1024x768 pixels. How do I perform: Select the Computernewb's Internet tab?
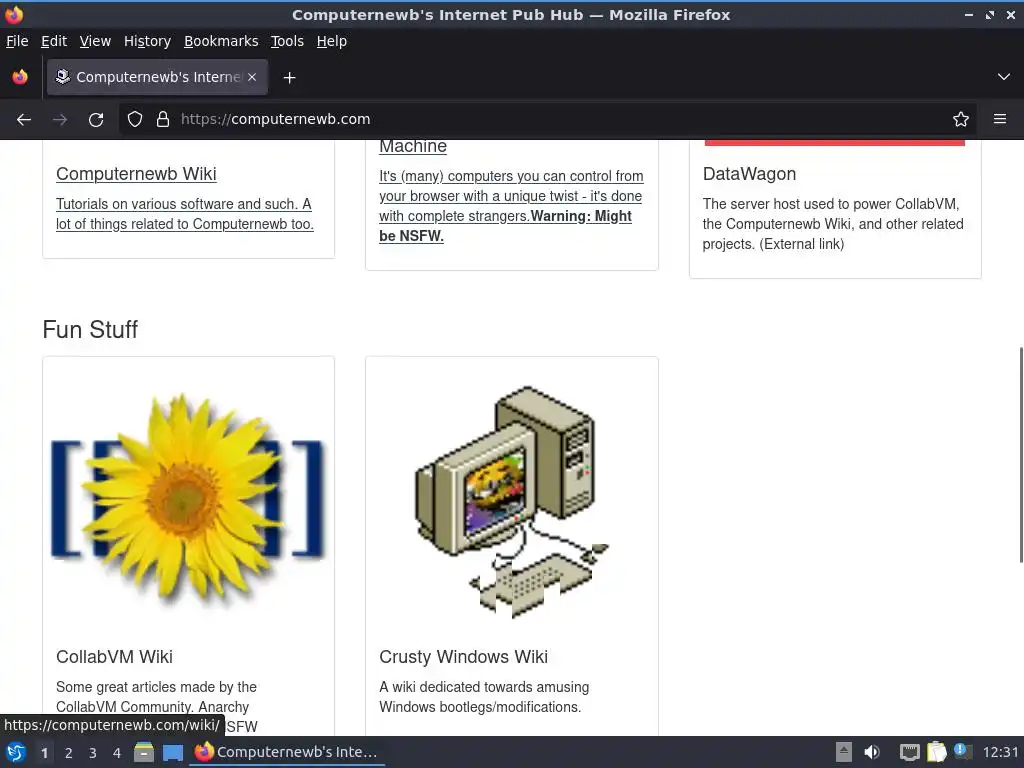(157, 77)
